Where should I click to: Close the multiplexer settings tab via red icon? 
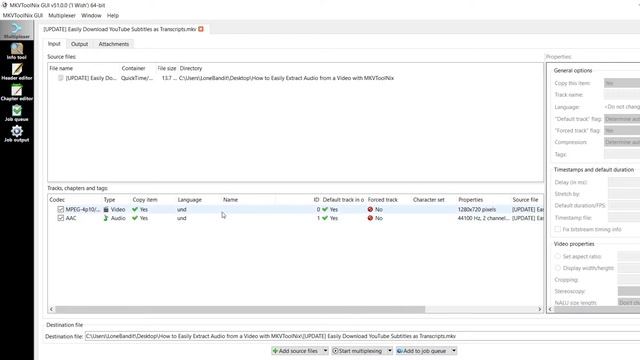point(201,29)
